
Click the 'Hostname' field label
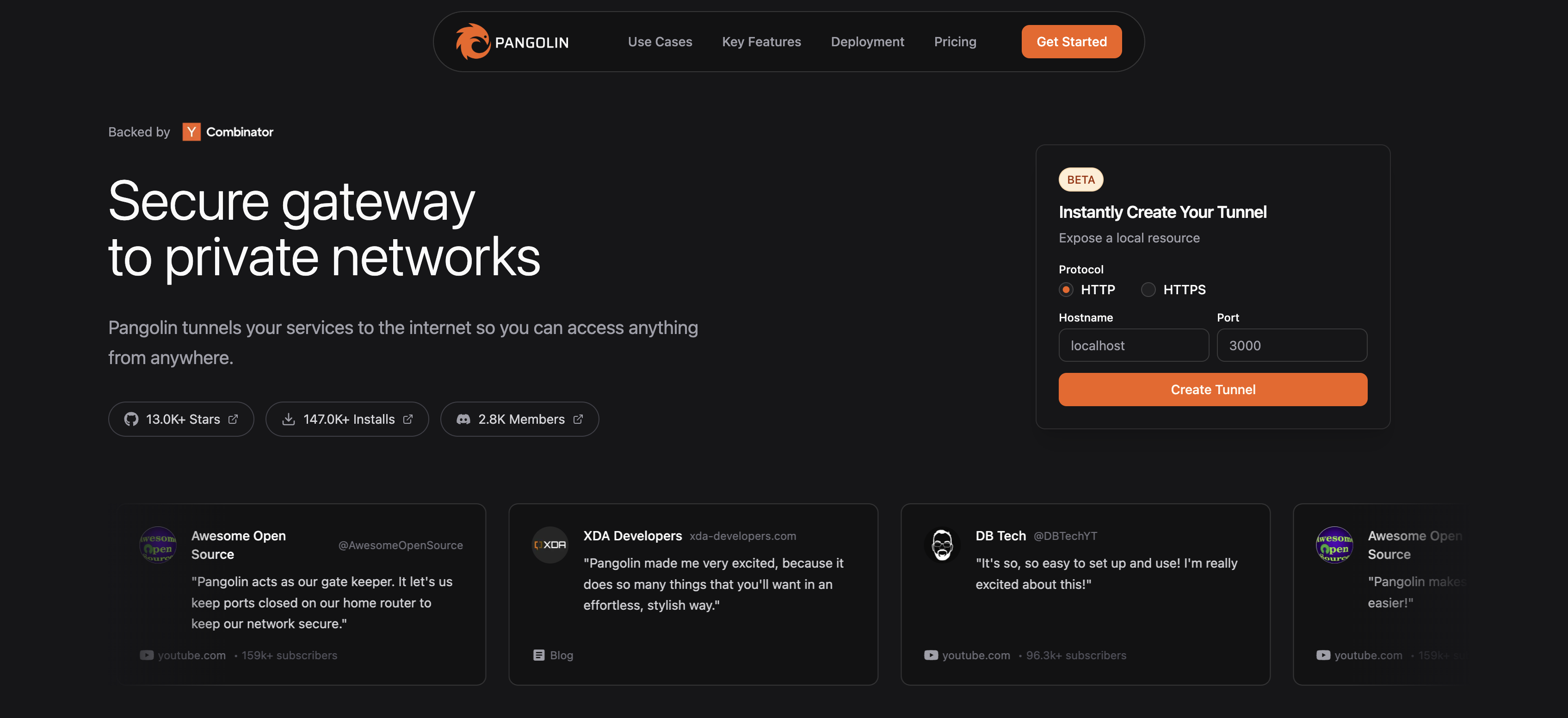pos(1085,317)
